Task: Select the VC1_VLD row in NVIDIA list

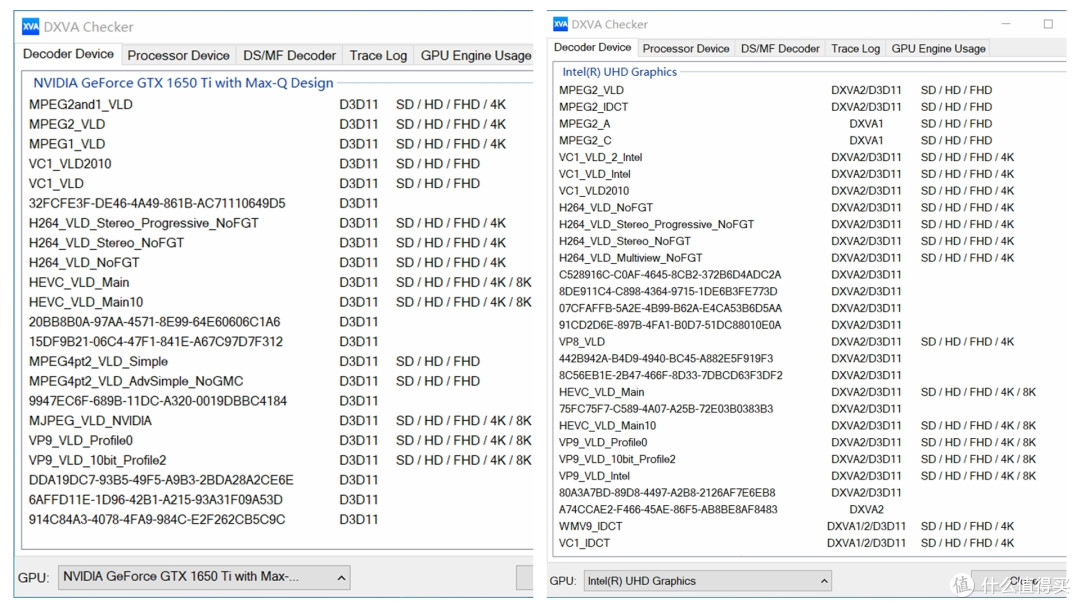Action: [x=255, y=184]
